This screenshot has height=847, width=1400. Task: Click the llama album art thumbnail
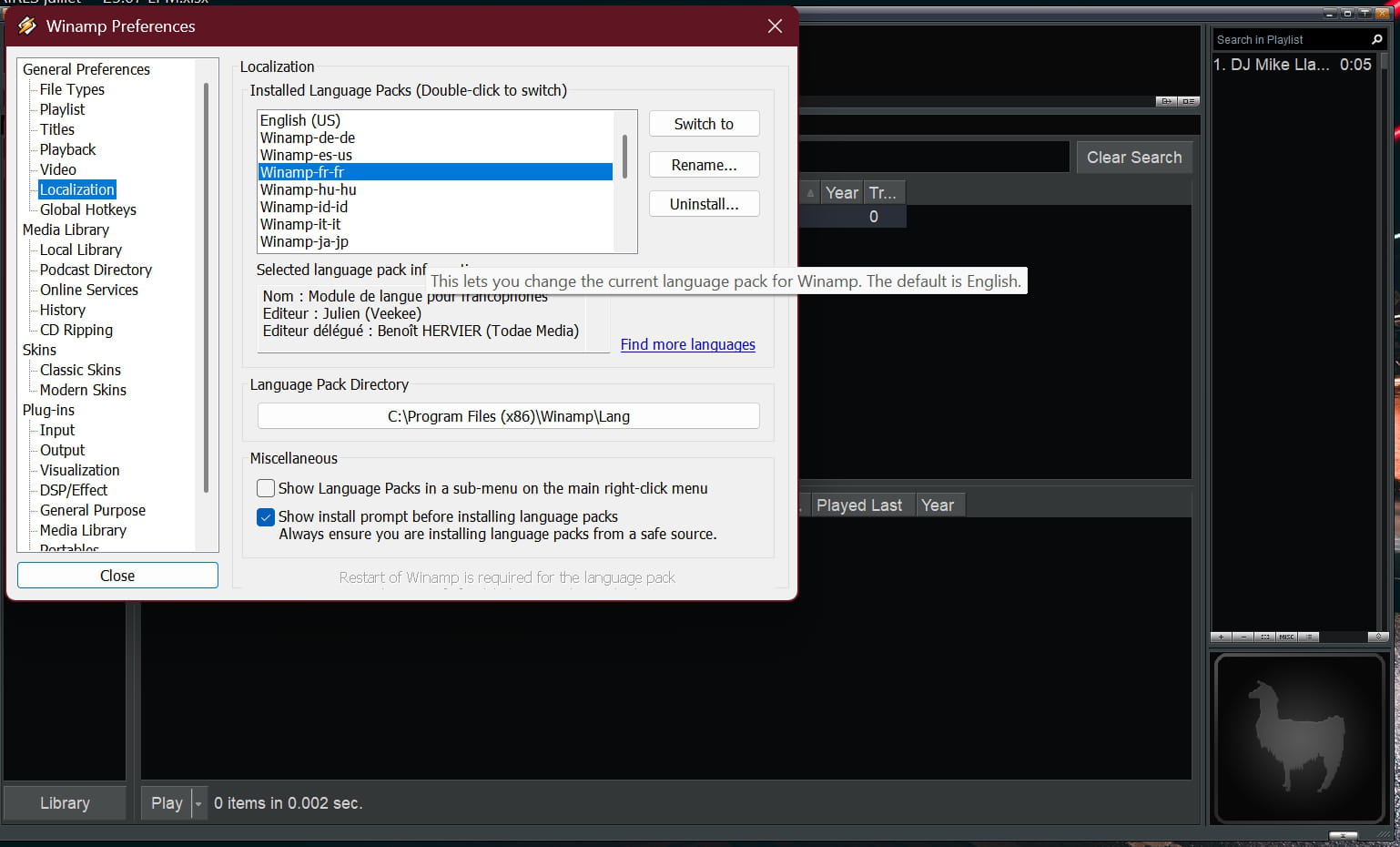1299,739
